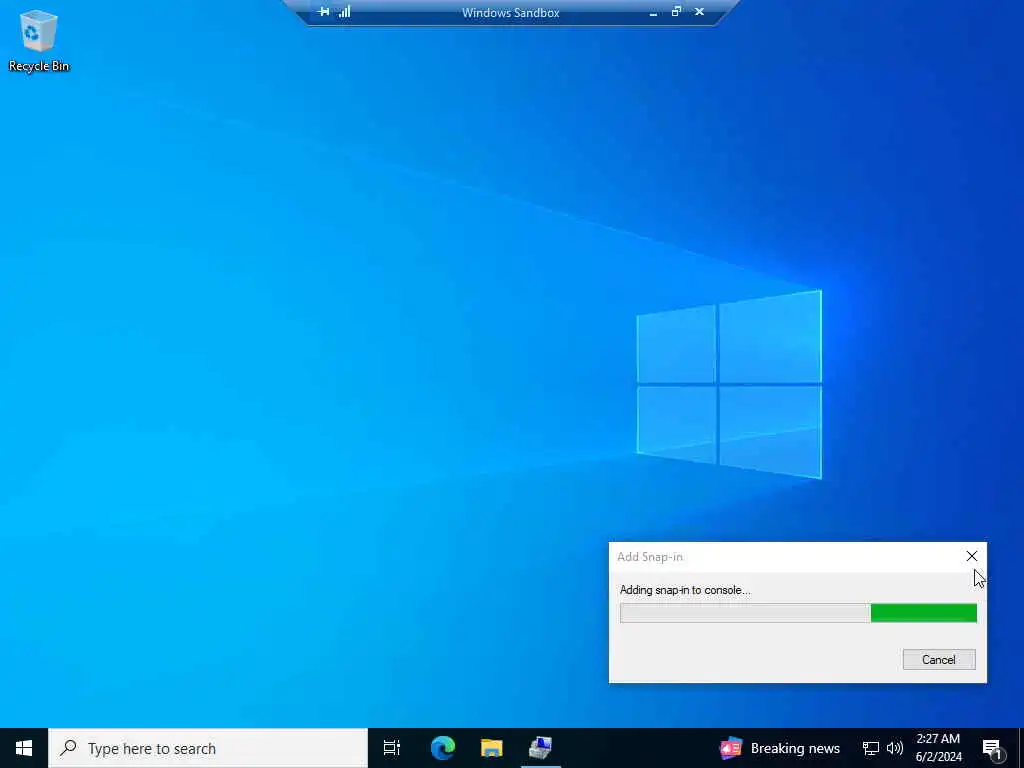Open Task View from the taskbar
The width and height of the screenshot is (1024, 768).
pyautogui.click(x=392, y=748)
